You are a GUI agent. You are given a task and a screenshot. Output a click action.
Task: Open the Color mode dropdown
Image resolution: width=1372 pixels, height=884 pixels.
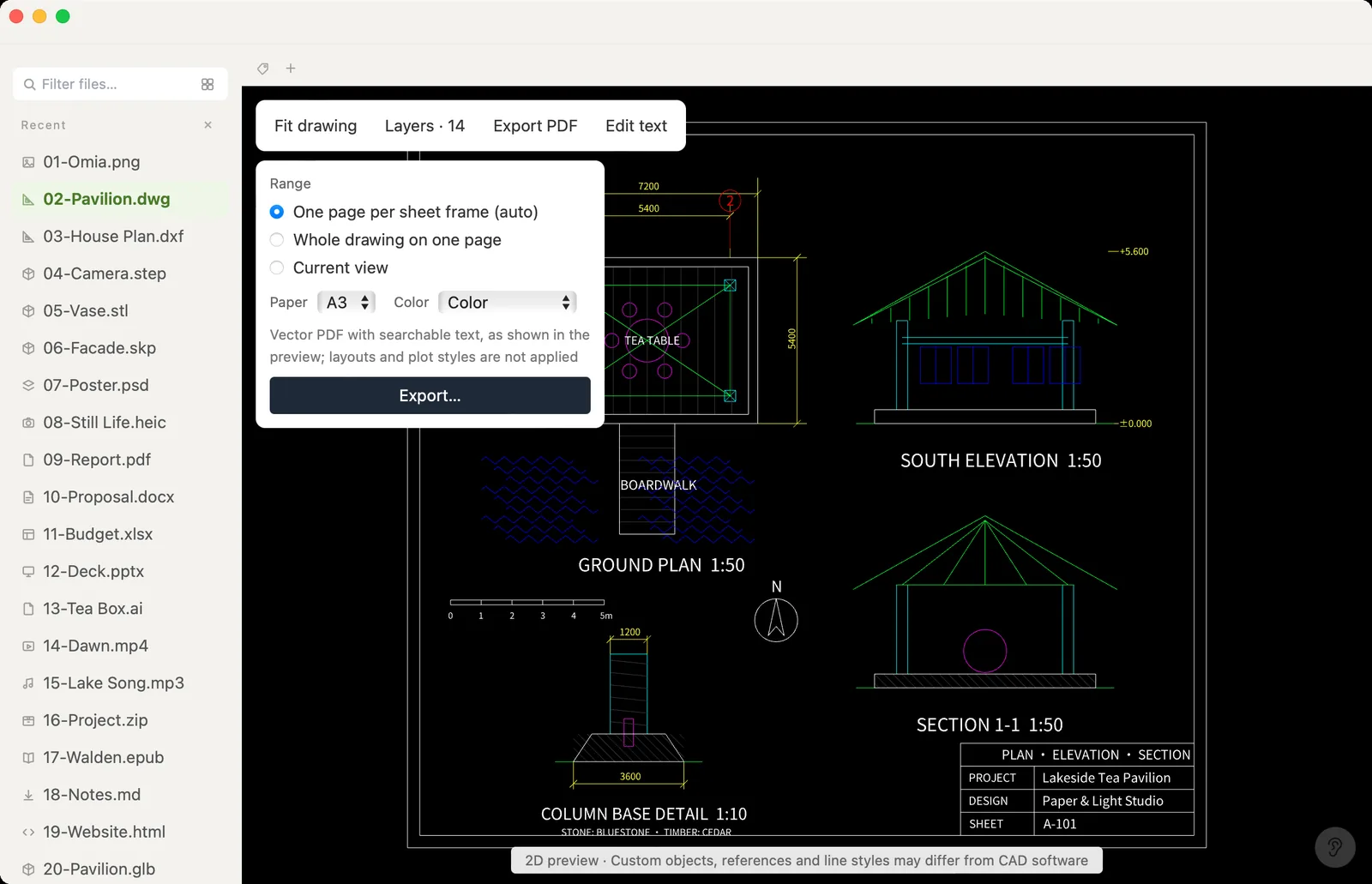click(508, 303)
